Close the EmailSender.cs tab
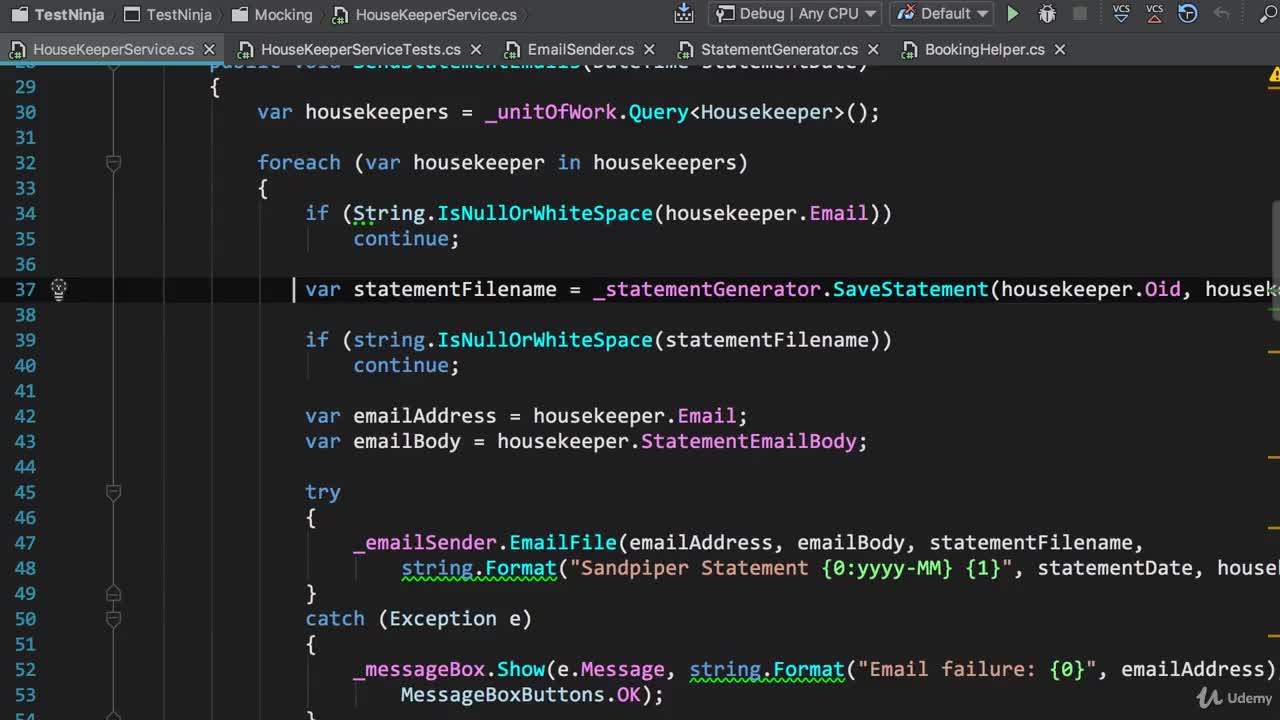 tap(648, 49)
